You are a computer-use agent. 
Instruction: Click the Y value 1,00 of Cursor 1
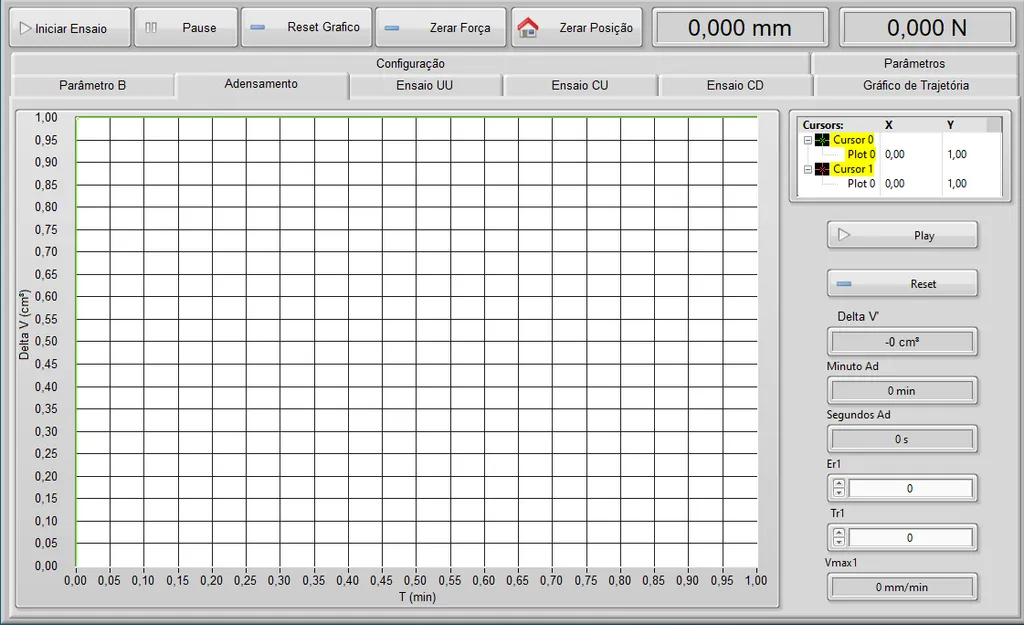click(x=957, y=184)
